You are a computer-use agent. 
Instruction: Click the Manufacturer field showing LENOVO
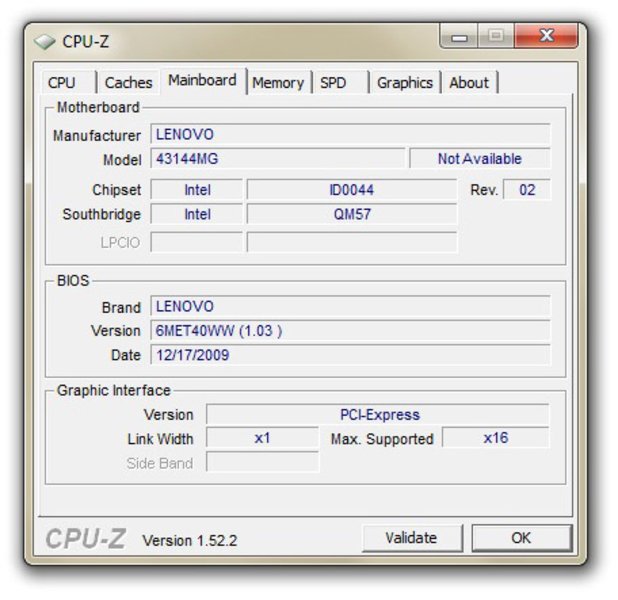[350, 134]
